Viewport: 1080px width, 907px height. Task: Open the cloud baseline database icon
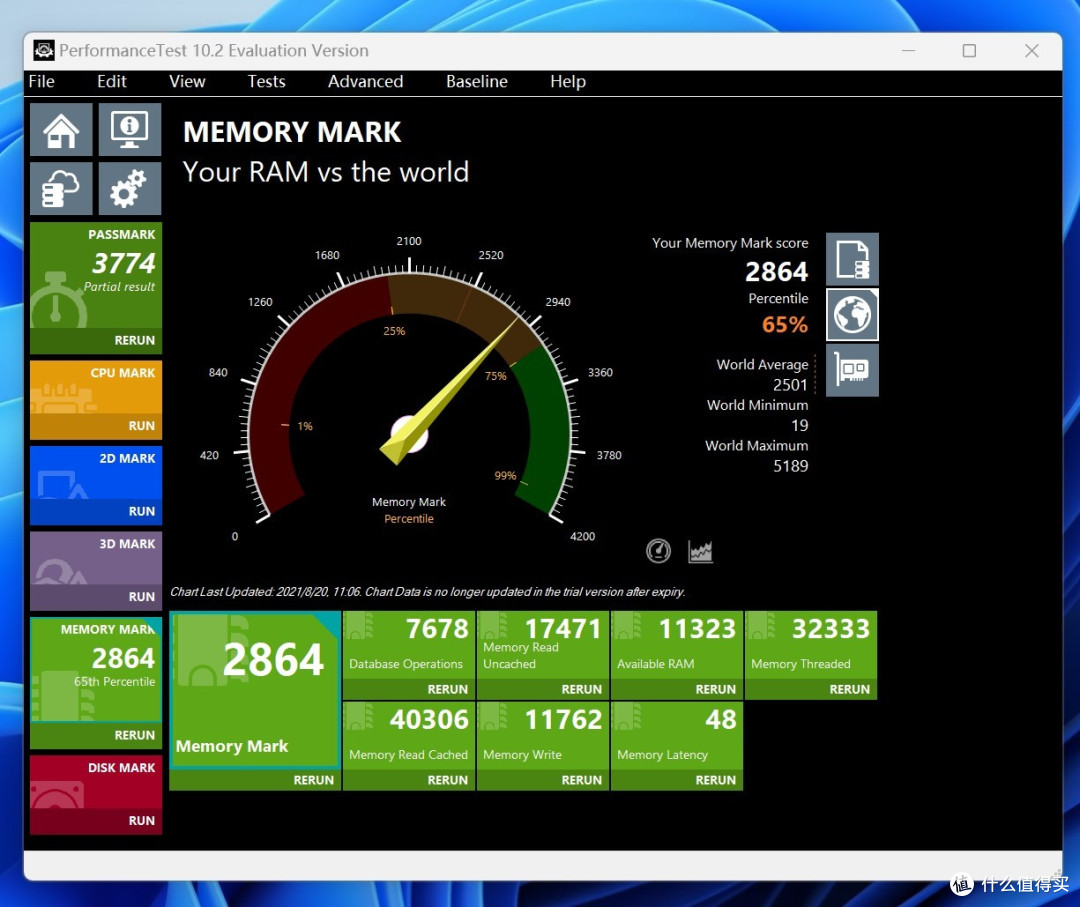61,189
